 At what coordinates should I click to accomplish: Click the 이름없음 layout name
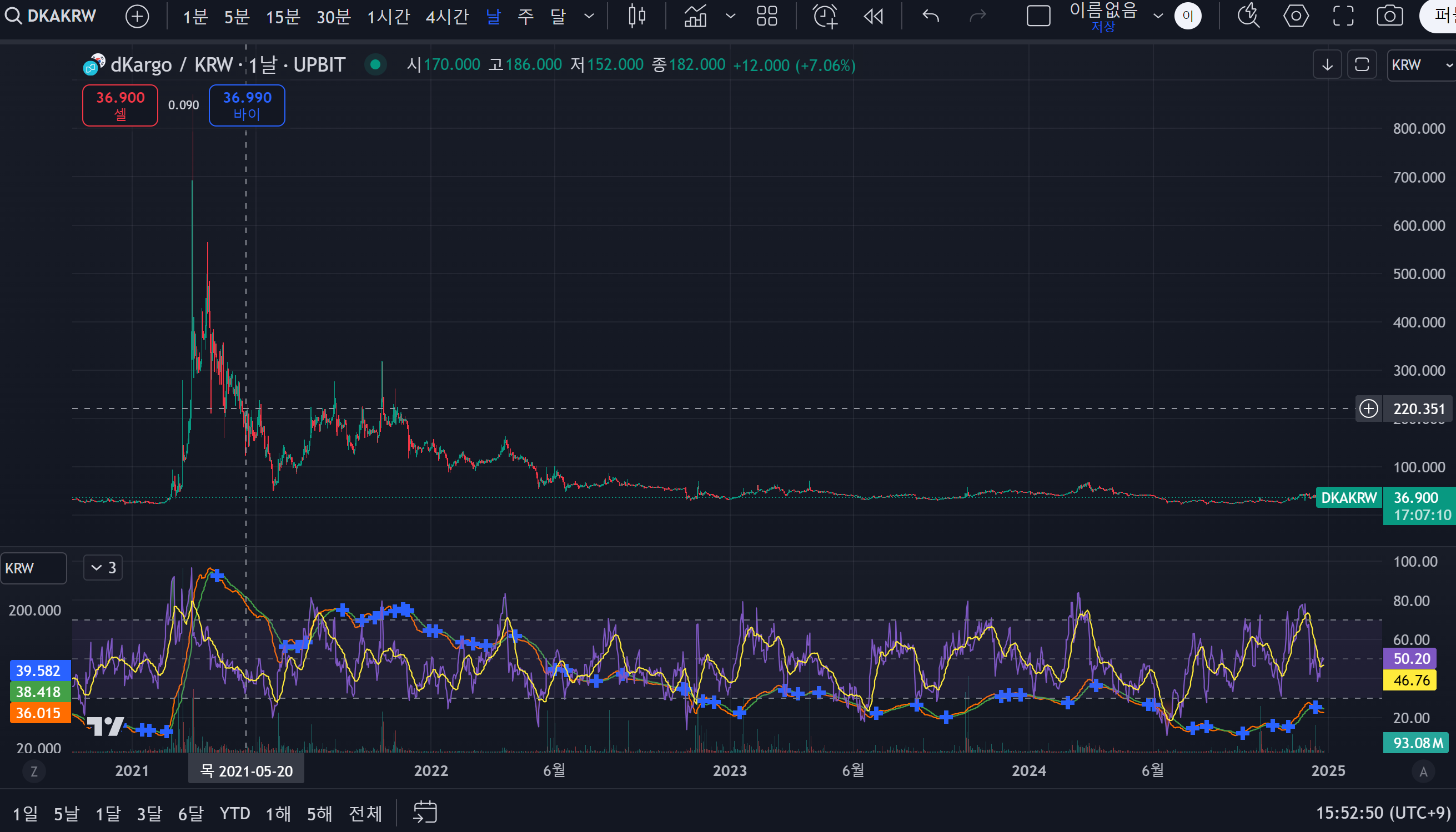[x=1103, y=11]
